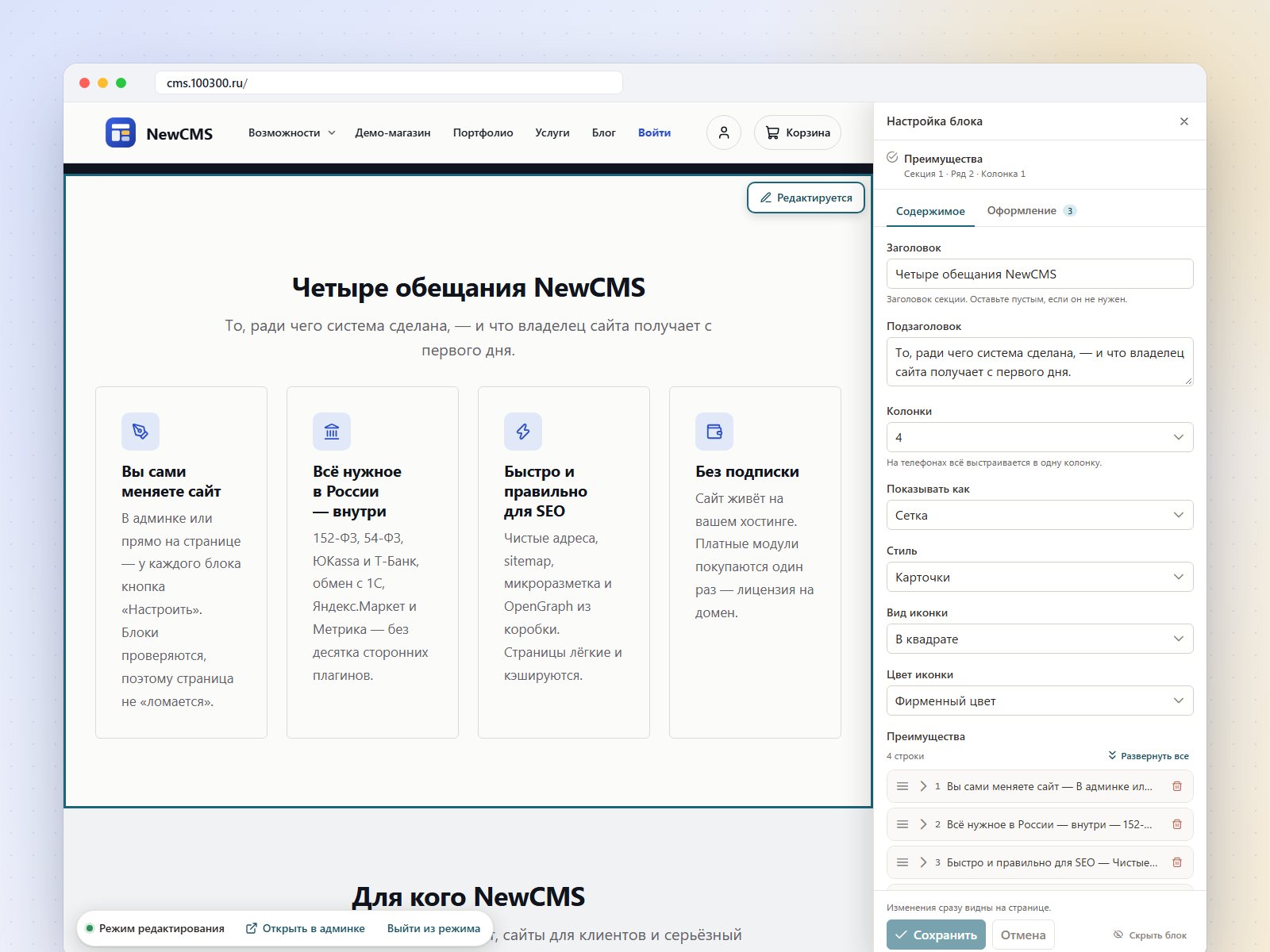Image resolution: width=1270 pixels, height=952 pixels.
Task: Open the 'Стиль' dropdown showing Карточки
Action: (x=1040, y=577)
